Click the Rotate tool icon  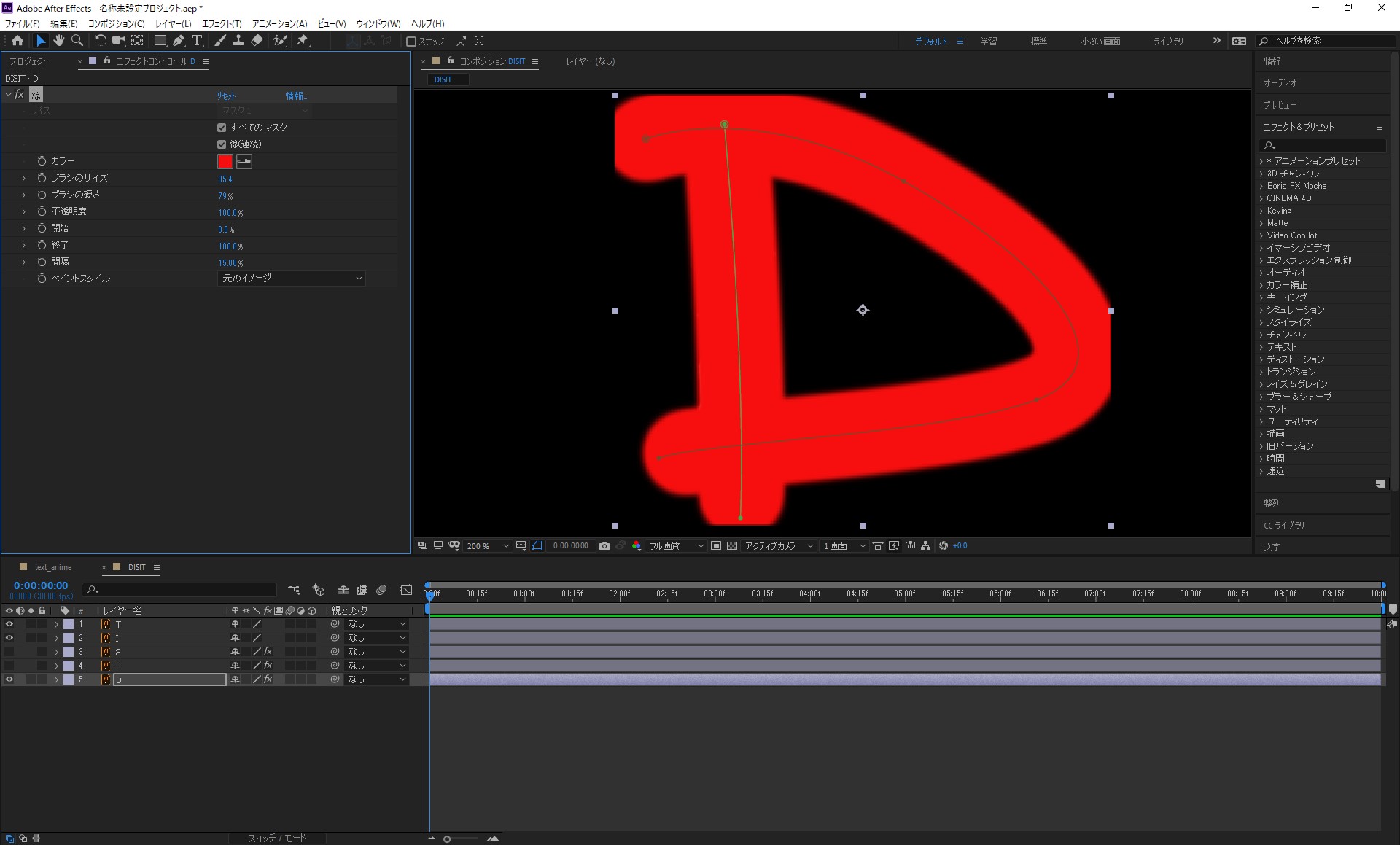click(x=101, y=40)
